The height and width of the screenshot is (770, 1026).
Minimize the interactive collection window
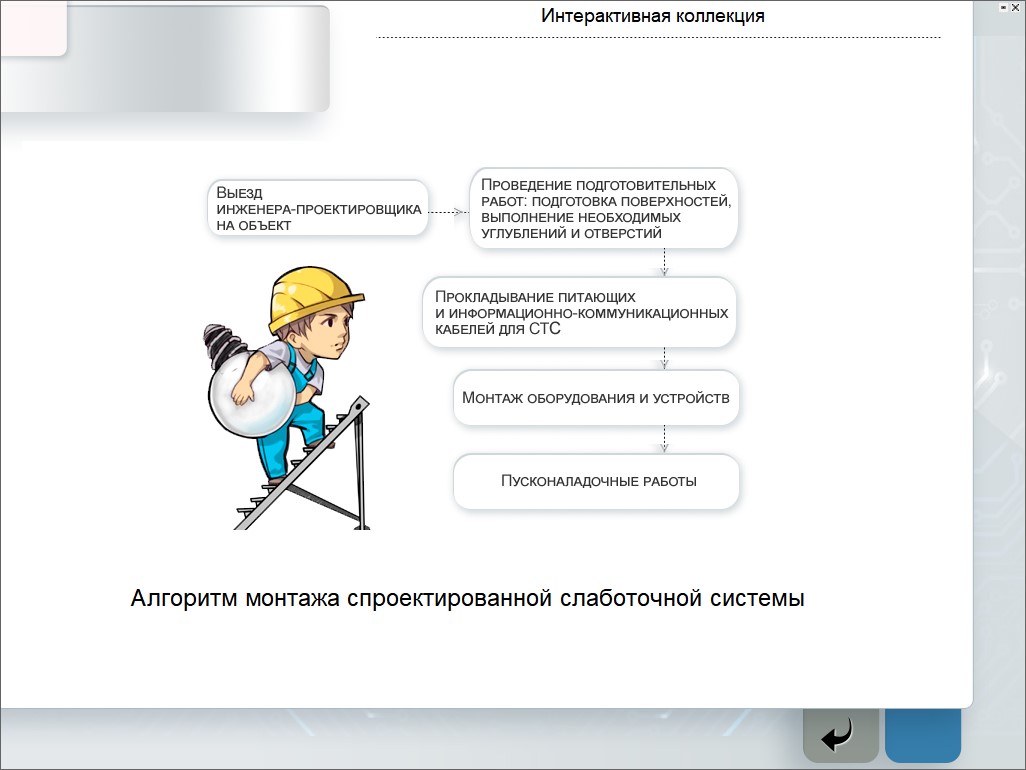click(x=1003, y=6)
